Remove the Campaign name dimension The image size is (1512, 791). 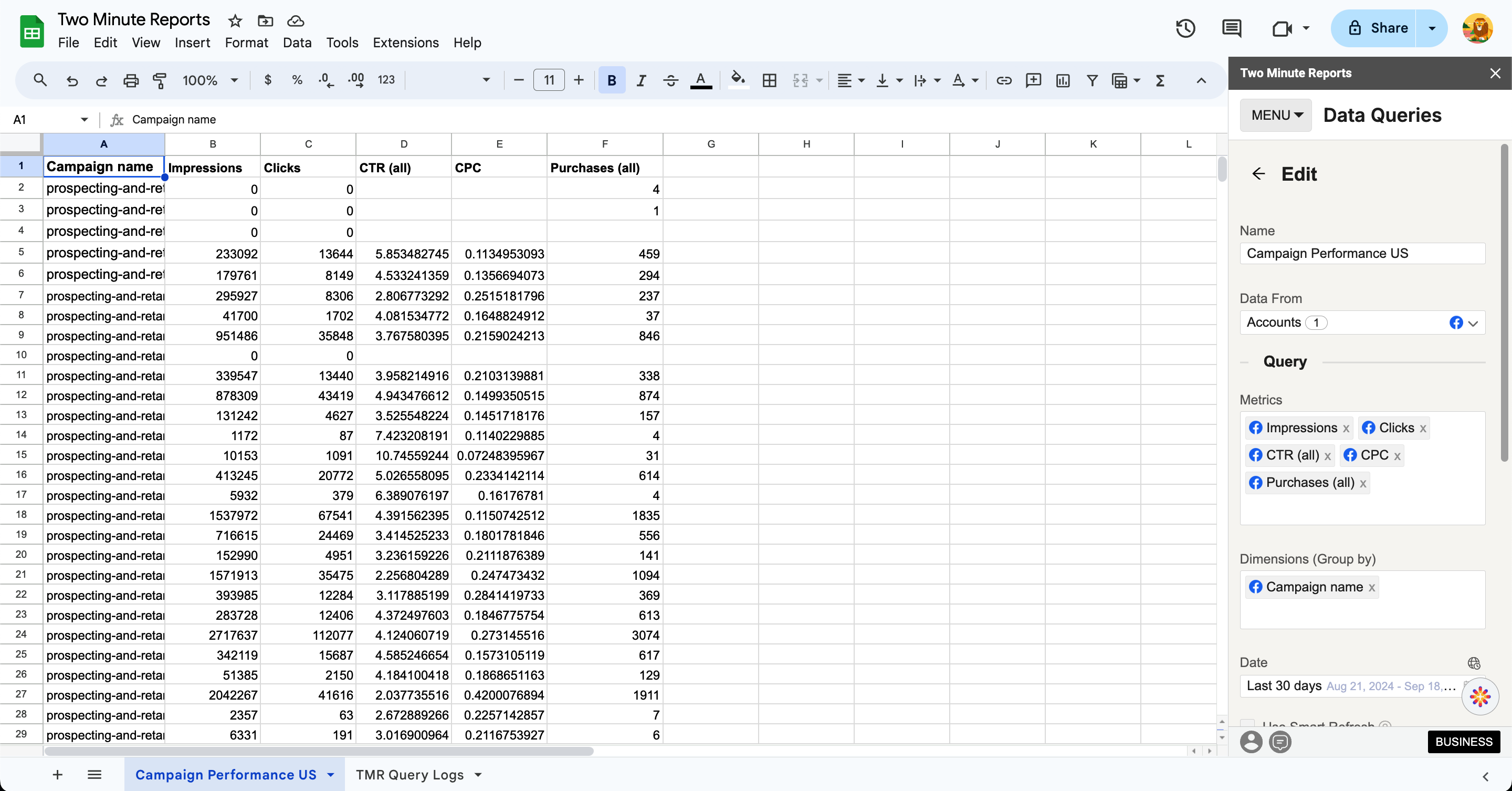pyautogui.click(x=1372, y=588)
